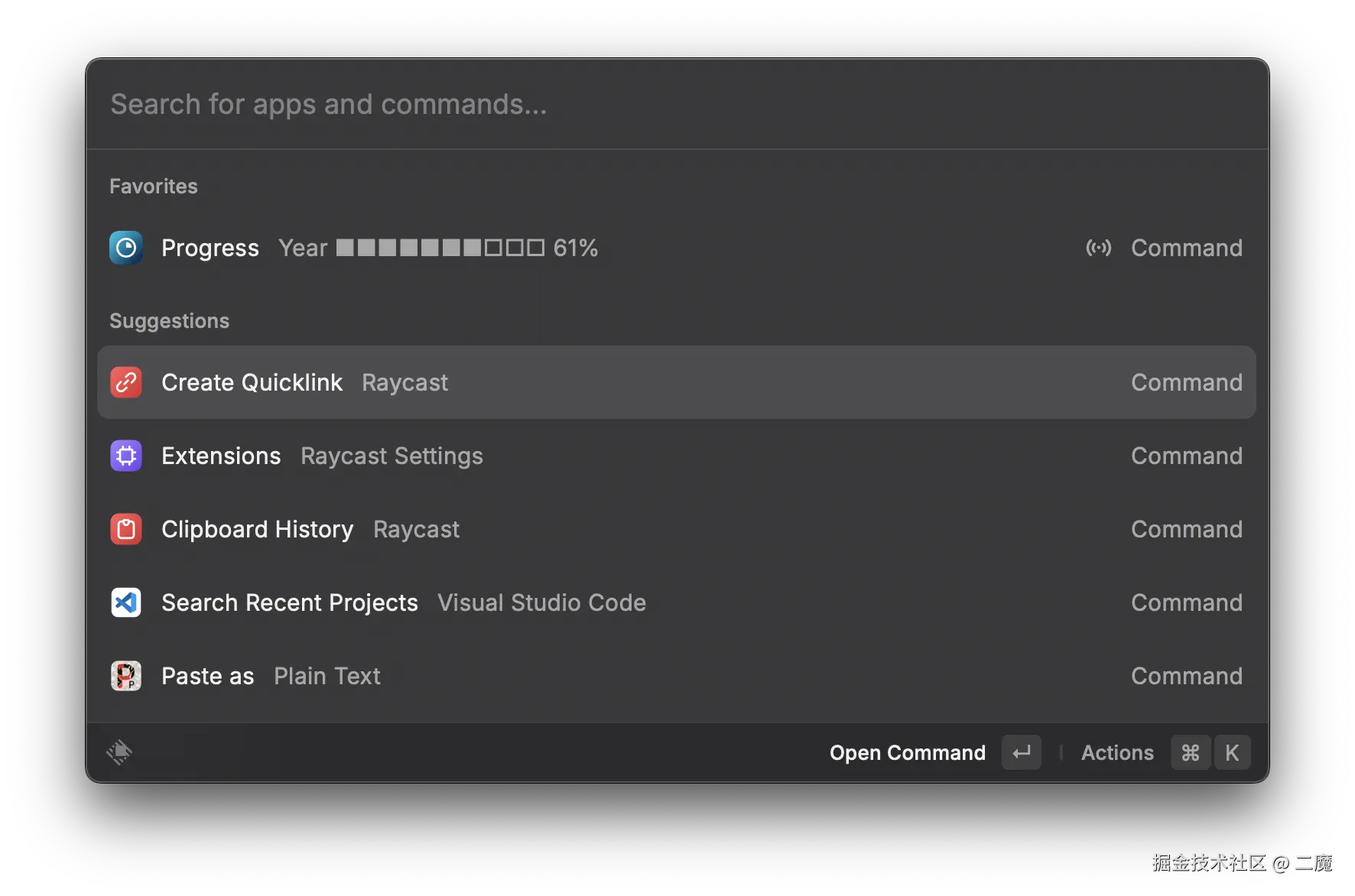
Task: Choose Paste as Plain Text command
Action: tap(677, 676)
